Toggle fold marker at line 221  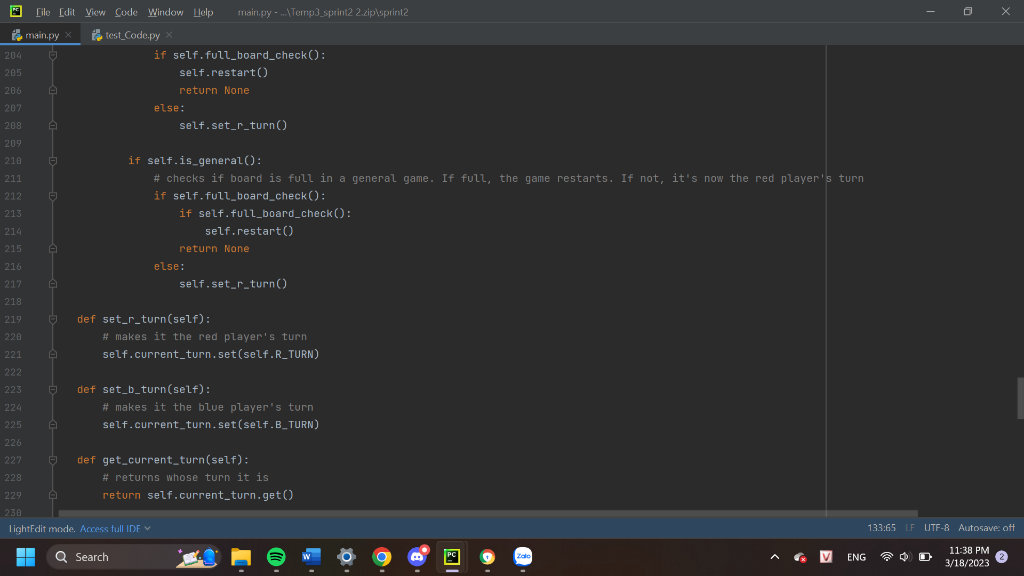point(53,355)
